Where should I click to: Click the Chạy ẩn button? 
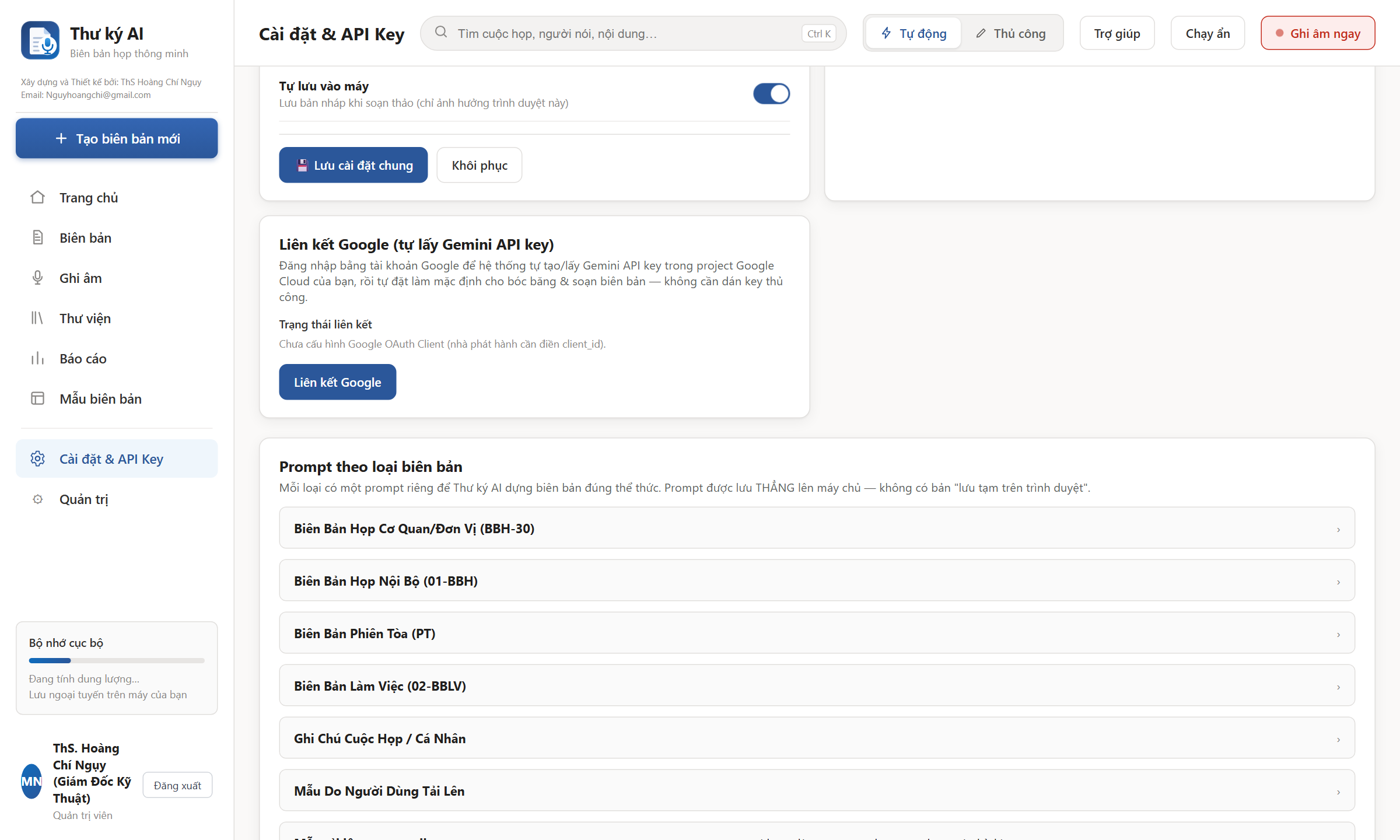point(1207,33)
